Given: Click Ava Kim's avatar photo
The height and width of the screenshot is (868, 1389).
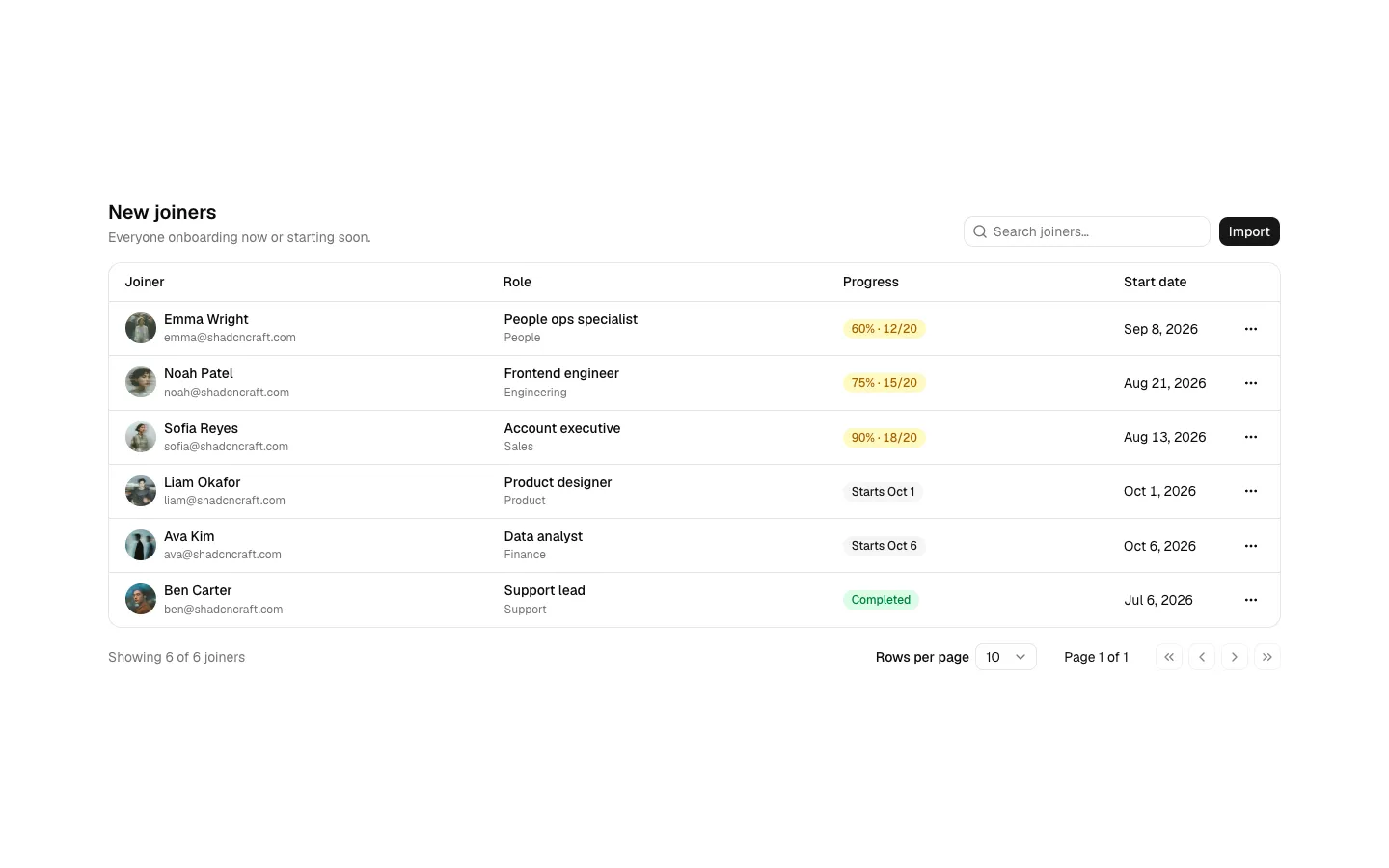Looking at the screenshot, I should tap(141, 545).
